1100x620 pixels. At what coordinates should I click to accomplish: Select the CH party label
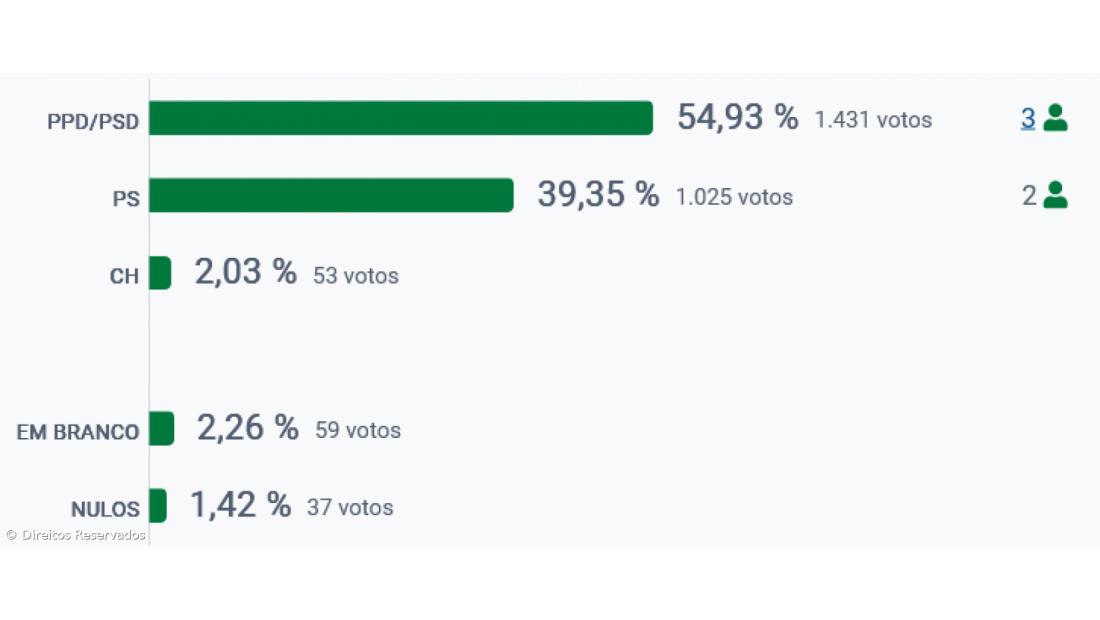[124, 277]
